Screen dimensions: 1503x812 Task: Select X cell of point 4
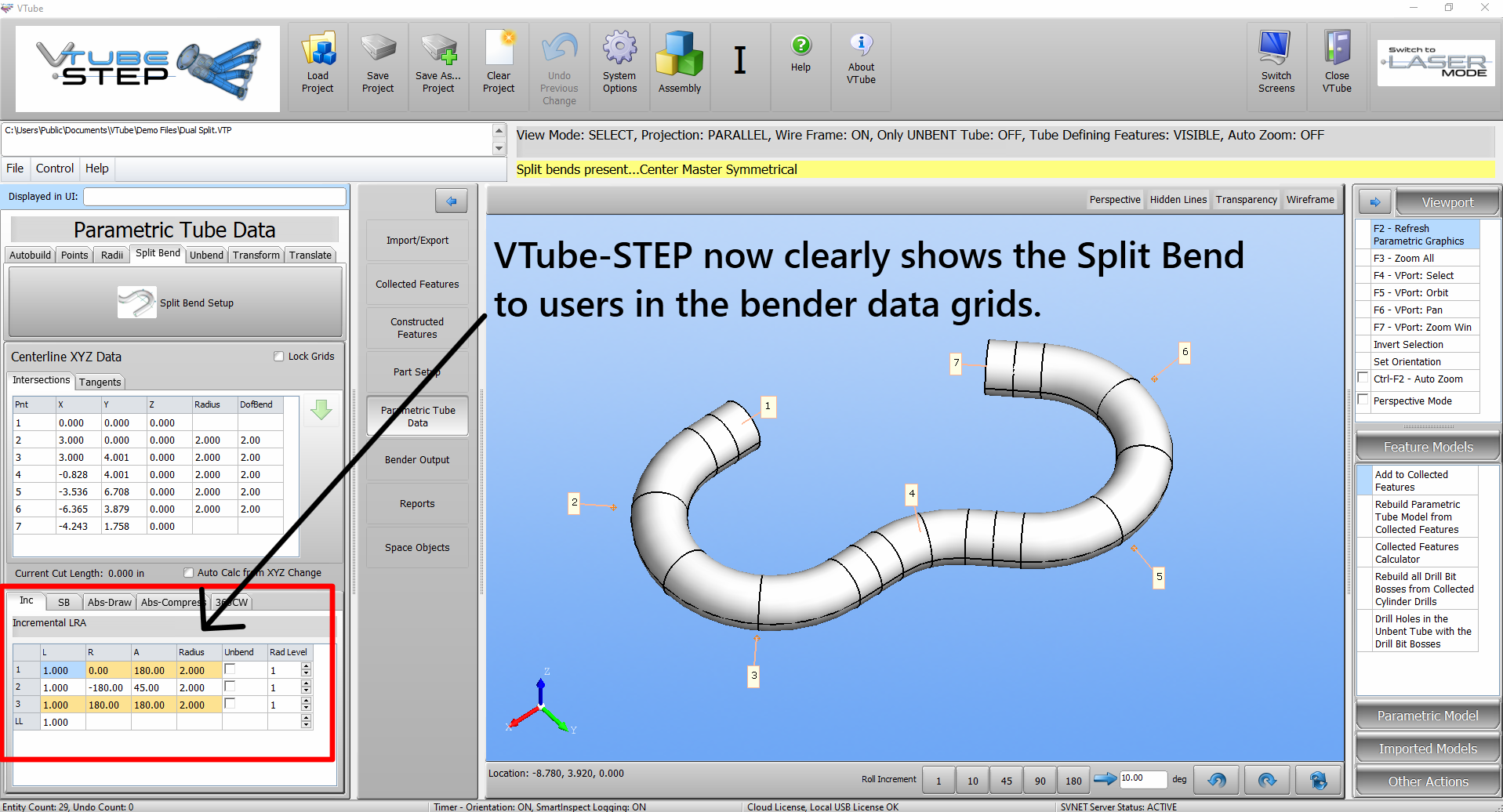[78, 474]
